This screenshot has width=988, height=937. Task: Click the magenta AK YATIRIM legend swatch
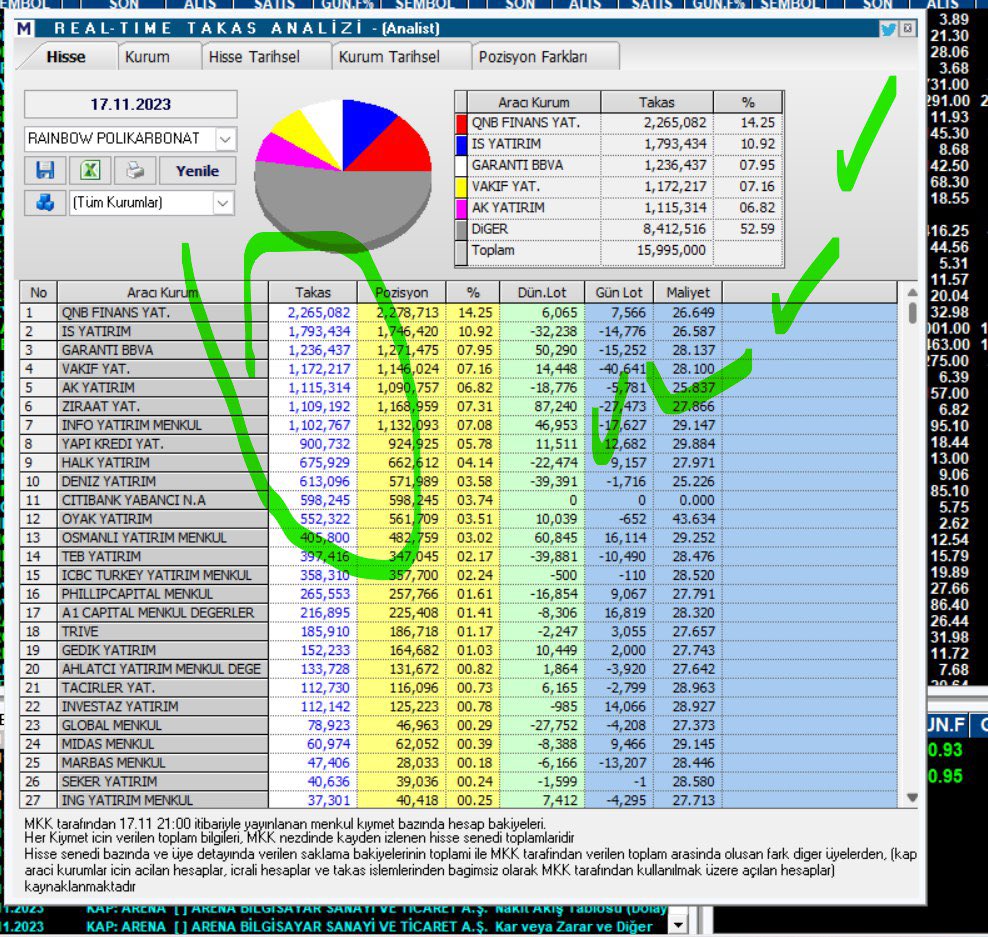[x=461, y=208]
